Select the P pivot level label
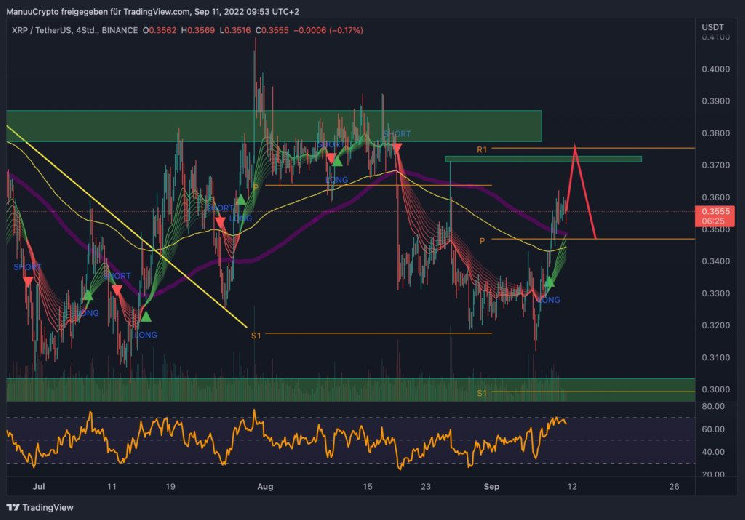Image resolution: width=745 pixels, height=520 pixels. click(483, 241)
